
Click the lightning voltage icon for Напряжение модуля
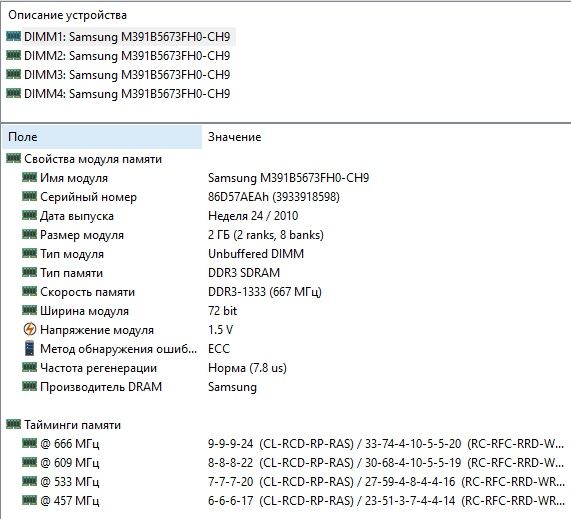pyautogui.click(x=29, y=329)
